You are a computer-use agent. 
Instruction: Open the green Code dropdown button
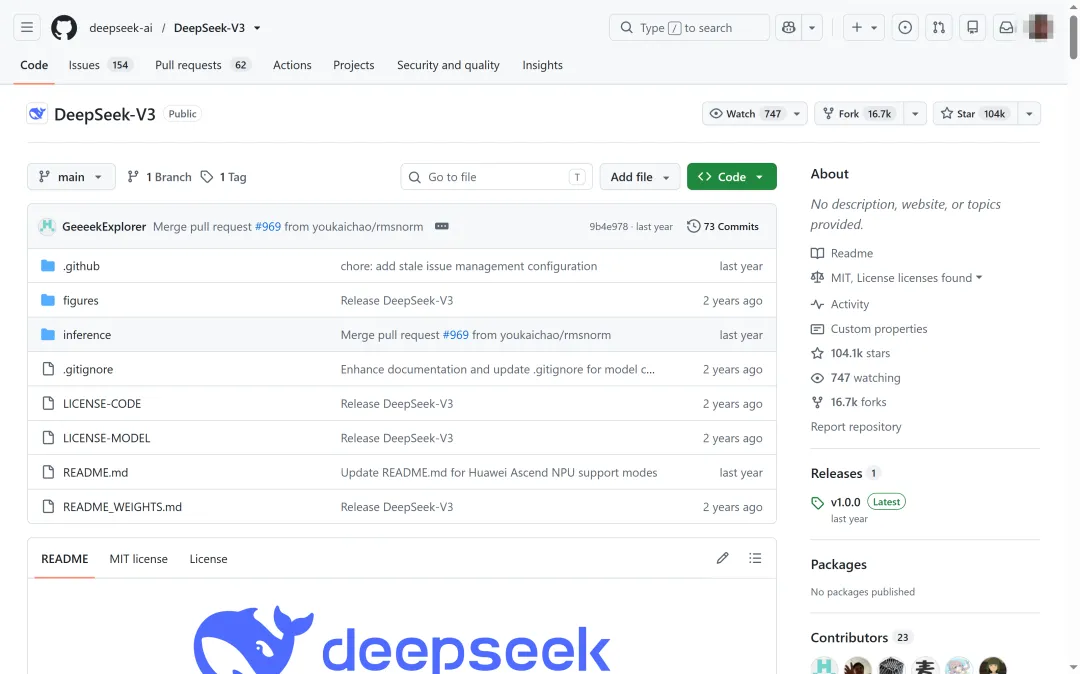pos(731,177)
